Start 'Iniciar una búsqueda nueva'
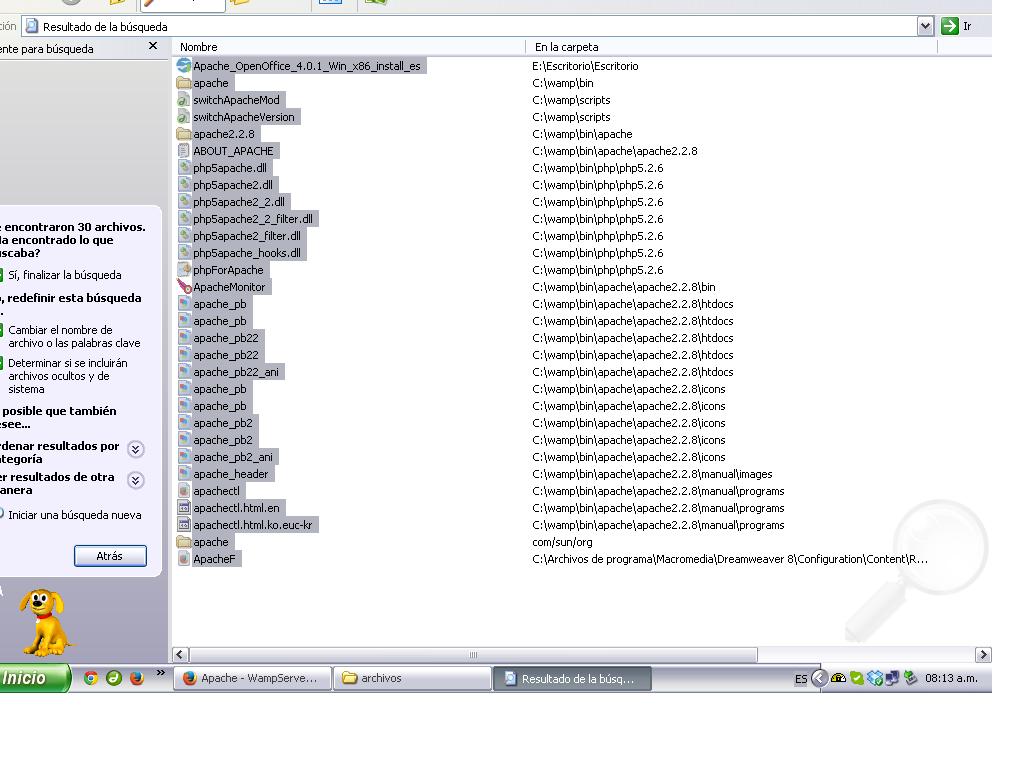Screen dimensions: 1024x768 point(74,515)
